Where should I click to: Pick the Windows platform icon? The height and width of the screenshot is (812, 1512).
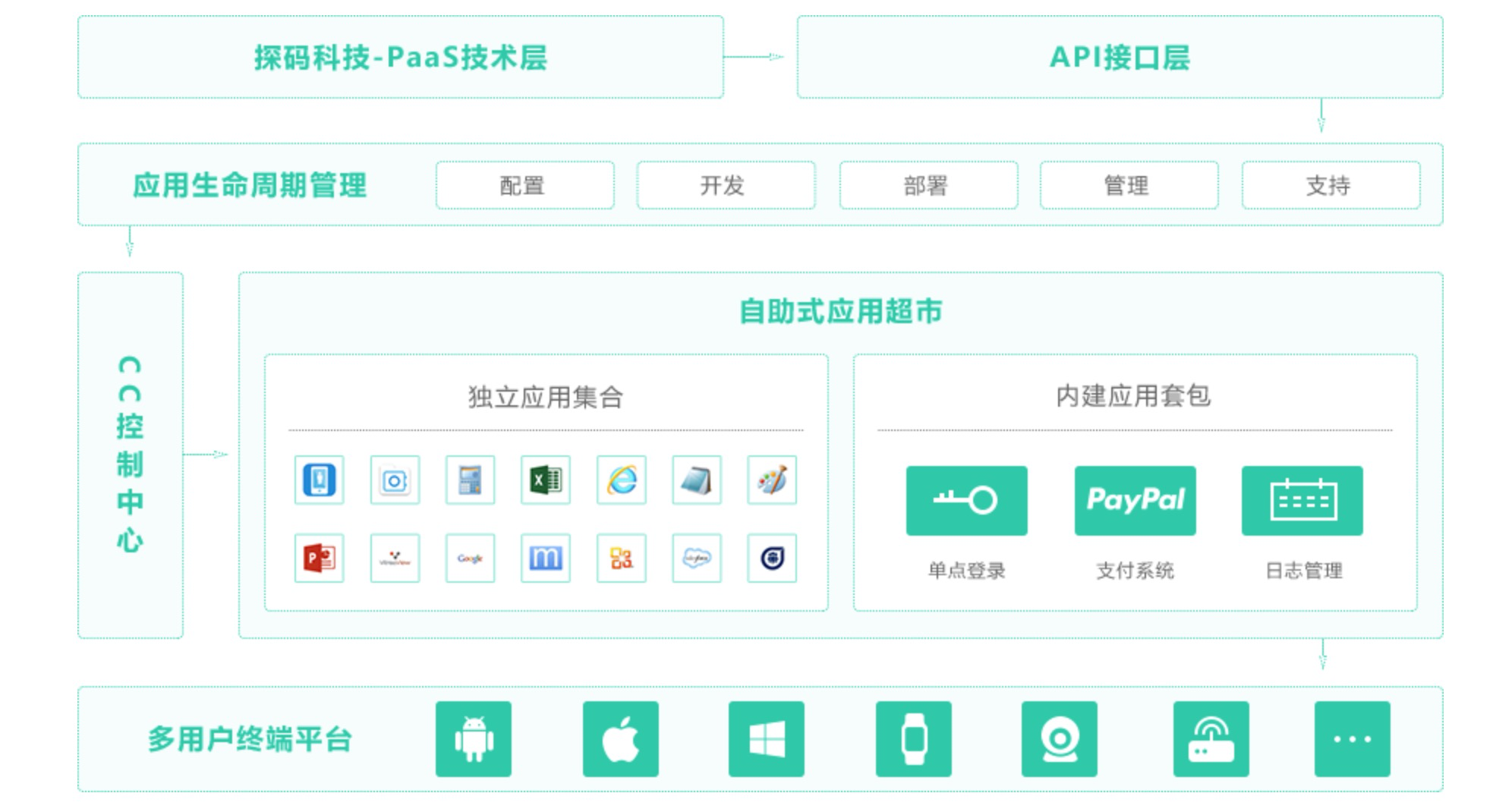(x=767, y=739)
